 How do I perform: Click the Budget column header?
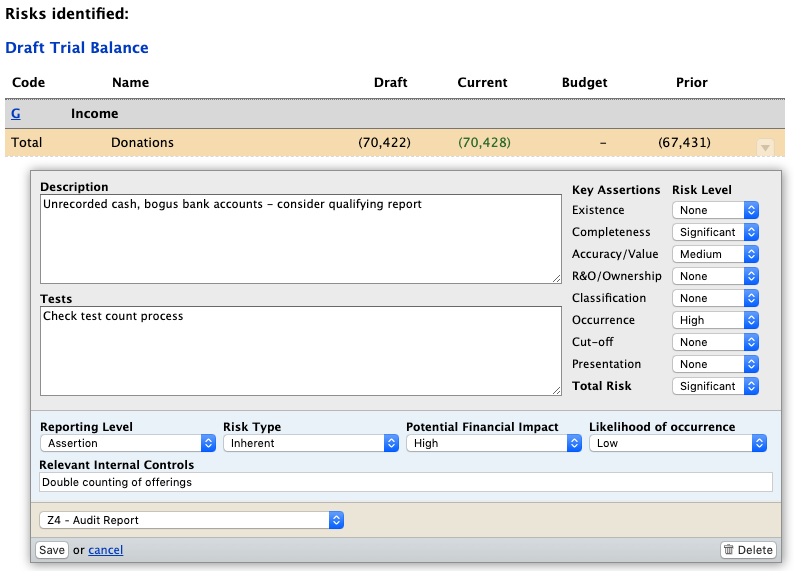(584, 83)
